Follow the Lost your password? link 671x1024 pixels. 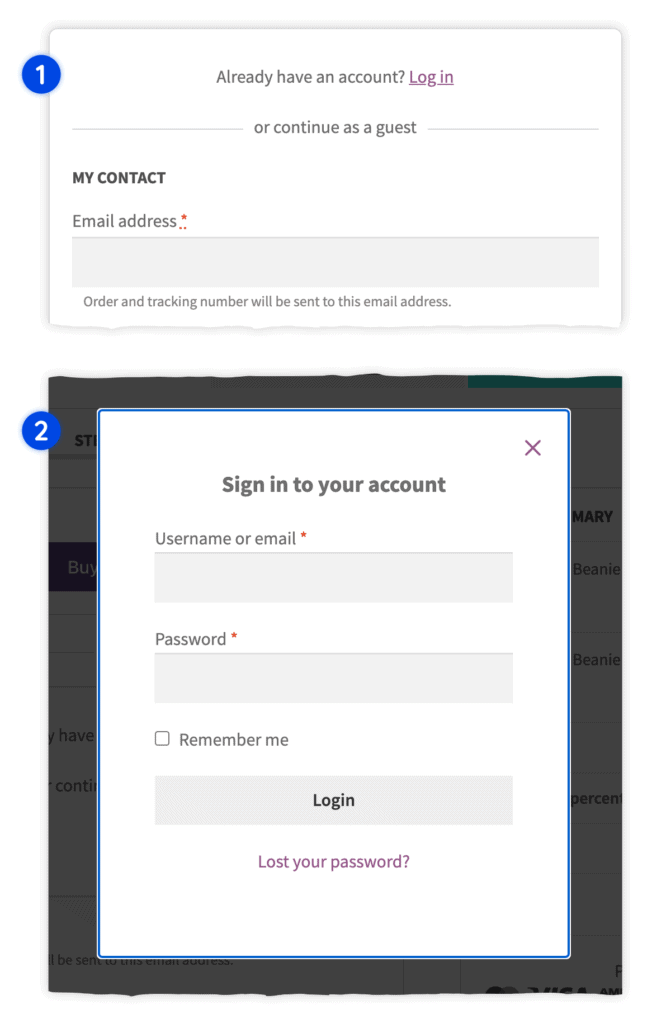click(334, 862)
